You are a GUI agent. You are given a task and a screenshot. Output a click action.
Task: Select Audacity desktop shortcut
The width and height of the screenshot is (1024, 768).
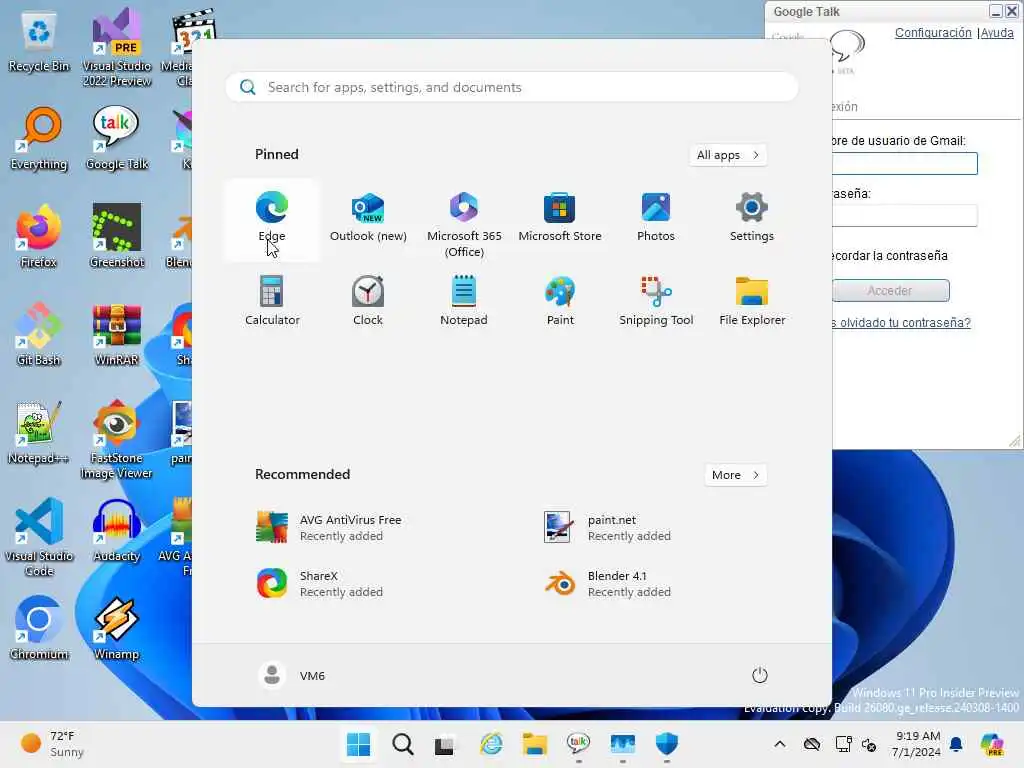[117, 530]
